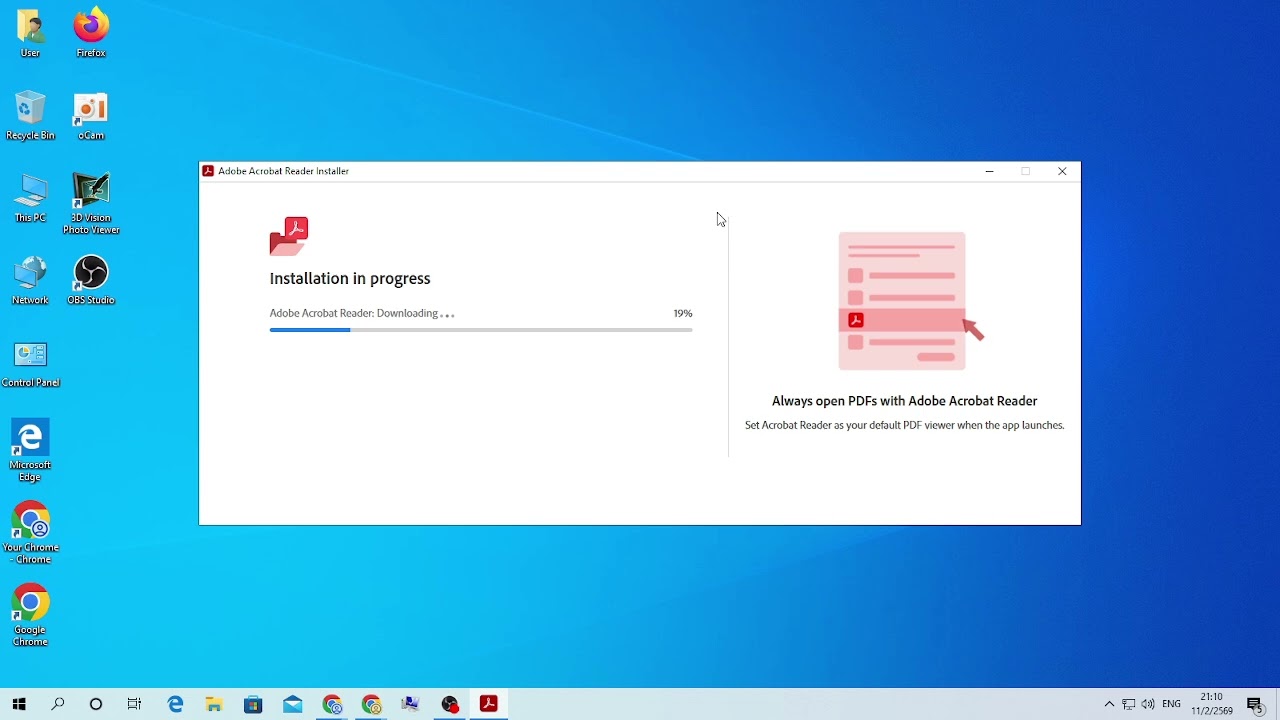
Task: Click the red Acrobat logo above Installation in progress
Action: coord(289,236)
